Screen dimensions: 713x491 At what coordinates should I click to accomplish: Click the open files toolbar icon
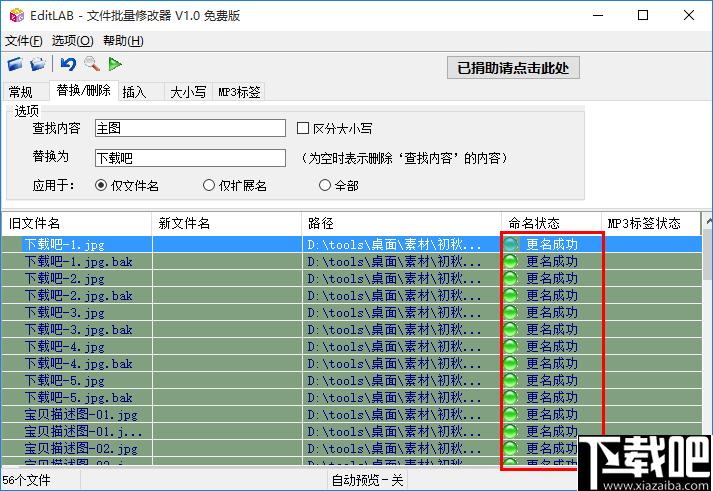tap(15, 64)
